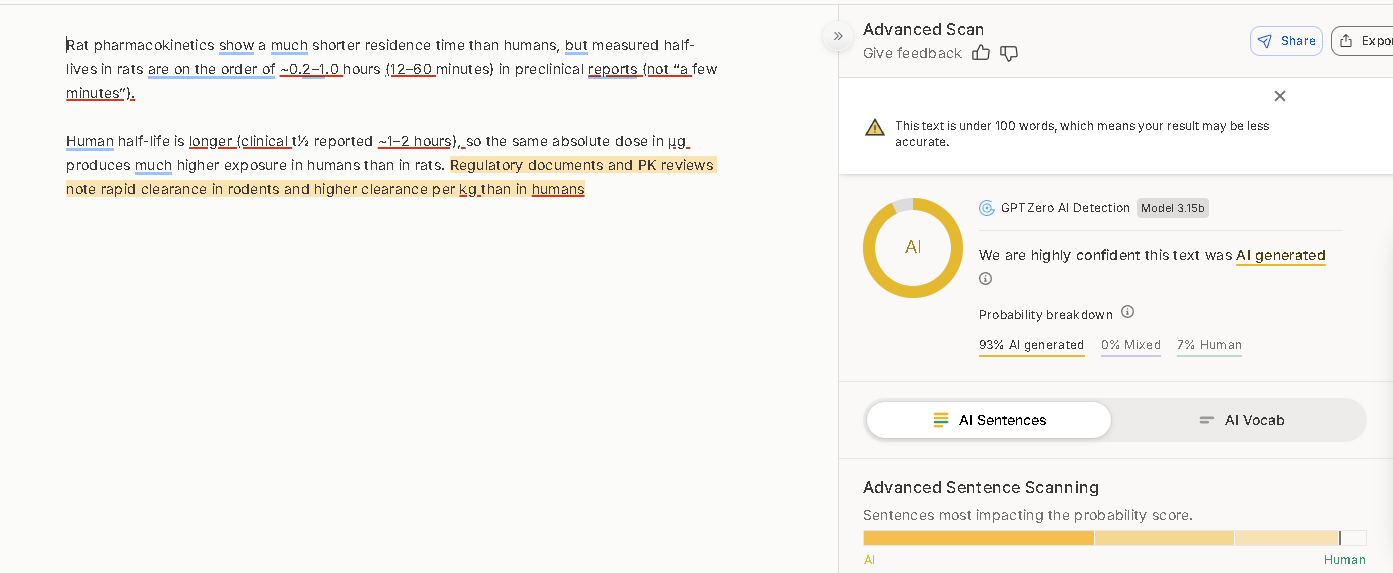The width and height of the screenshot is (1393, 573).
Task: Select the 0% Mixed breakdown
Action: (1130, 345)
